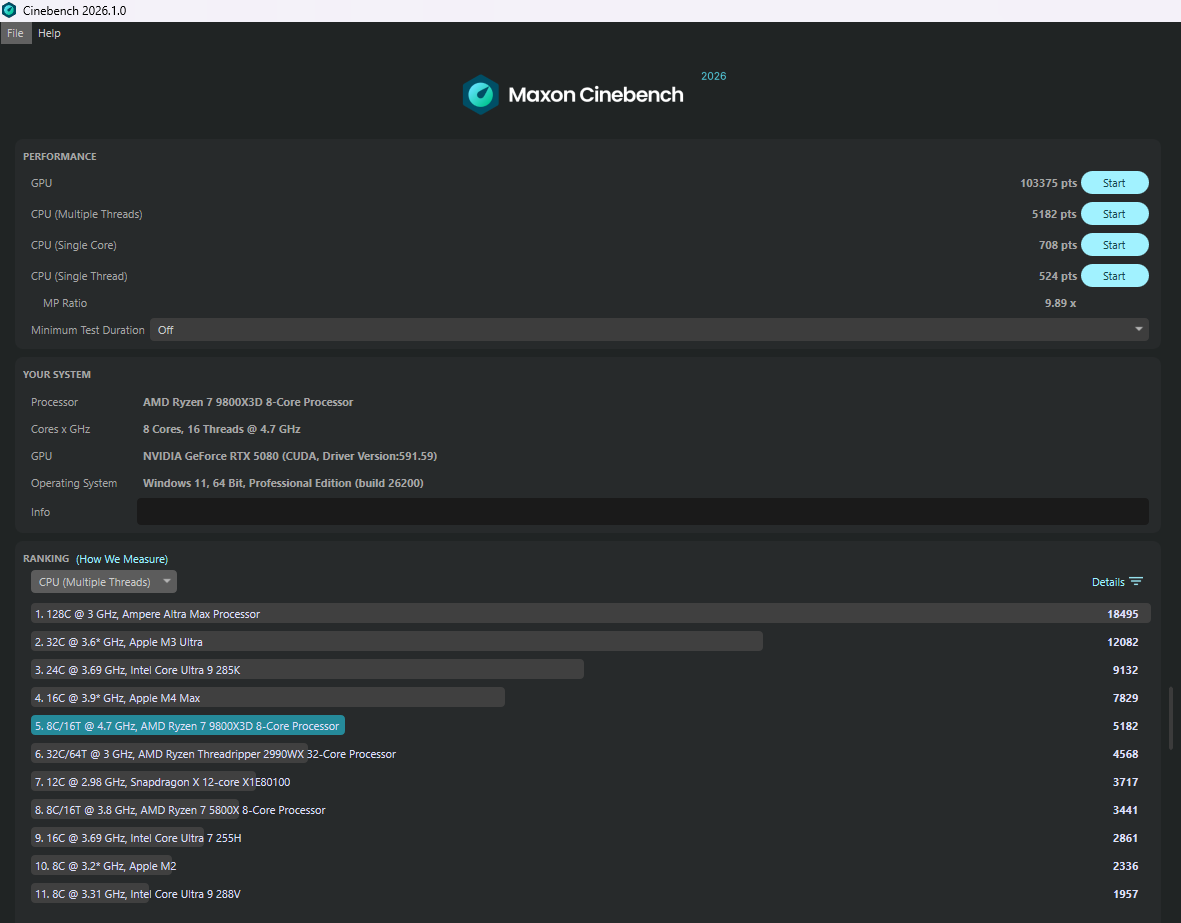
Task: Click the processor name AMD Ryzen 7 9800X3D
Action: click(x=248, y=402)
